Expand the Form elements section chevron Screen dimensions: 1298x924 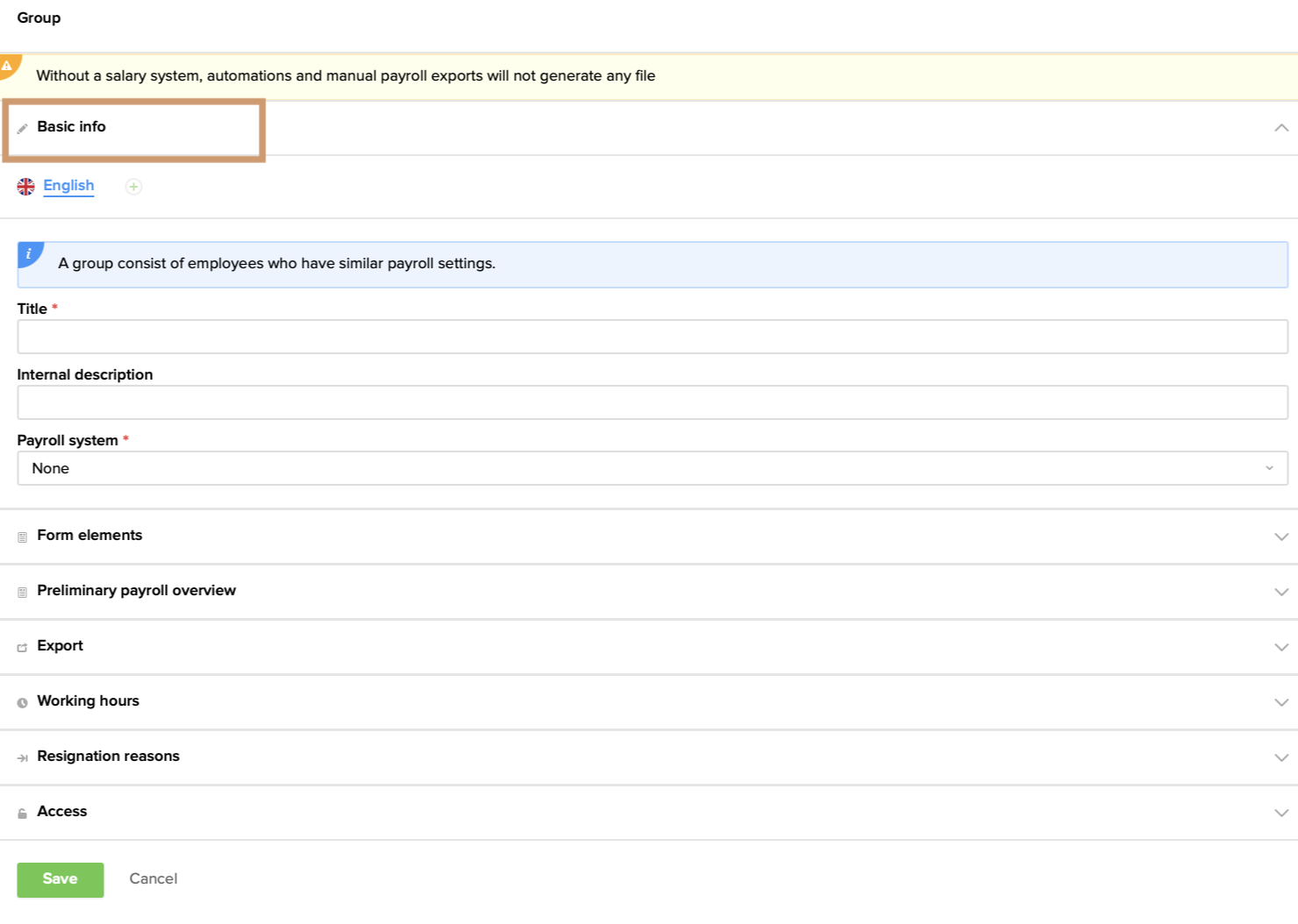1281,537
